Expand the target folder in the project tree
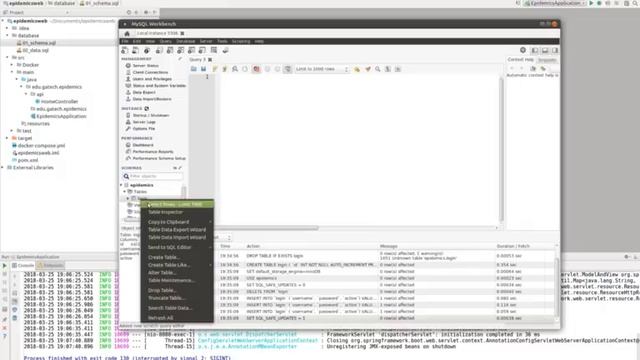This screenshot has width=640, height=360. 7,138
